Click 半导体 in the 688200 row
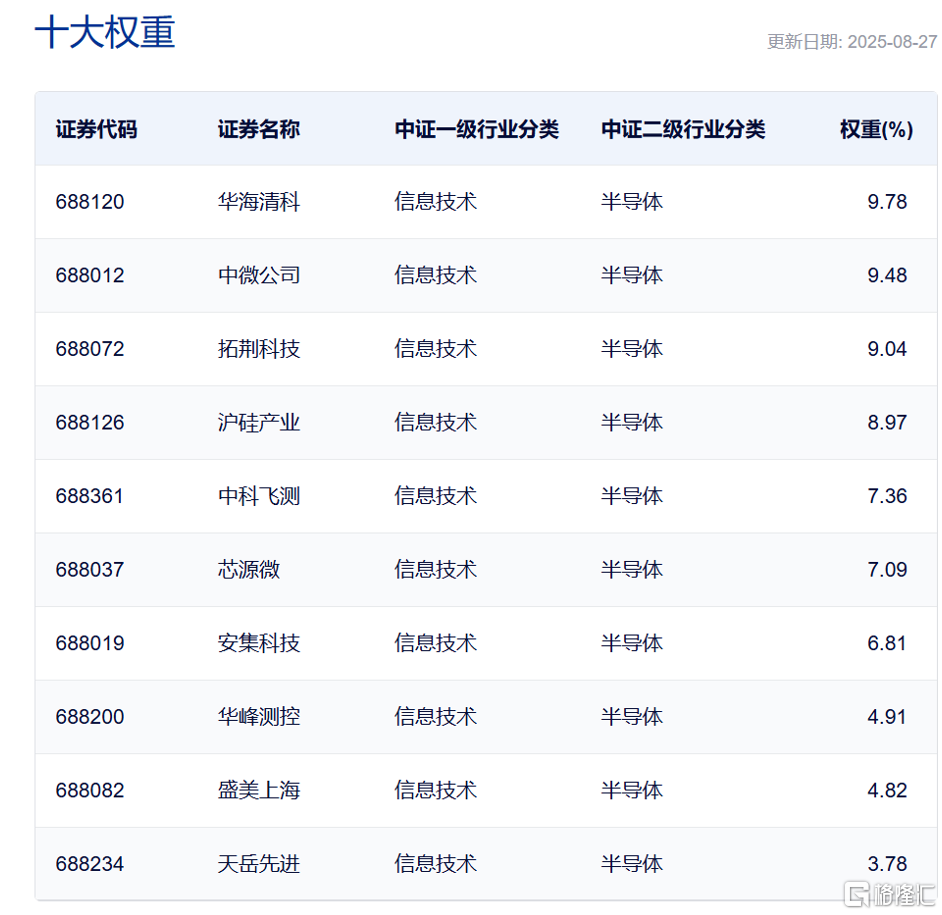This screenshot has height=915, width=942. point(632,717)
